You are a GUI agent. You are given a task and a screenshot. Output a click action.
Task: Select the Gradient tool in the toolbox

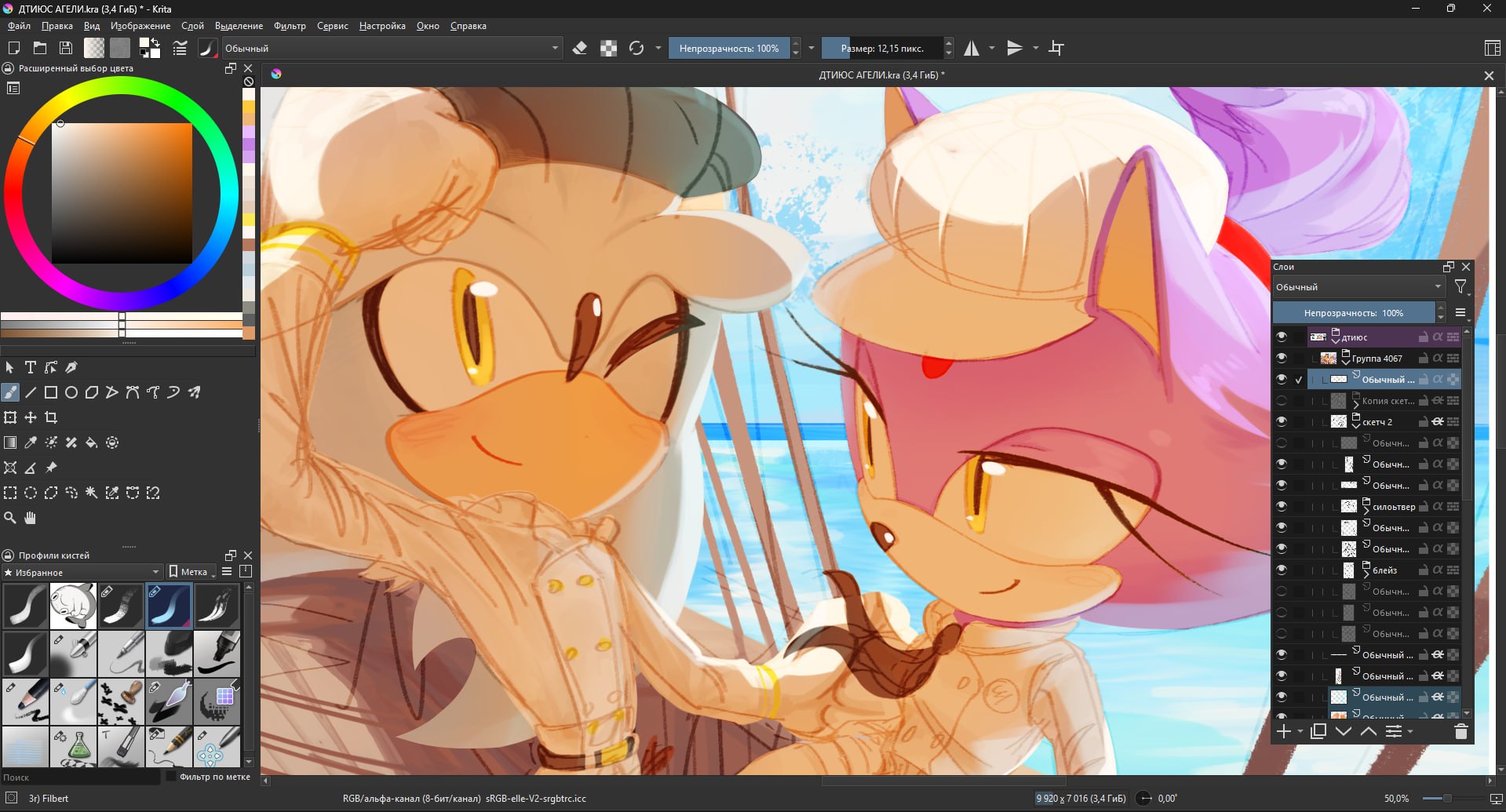10,442
